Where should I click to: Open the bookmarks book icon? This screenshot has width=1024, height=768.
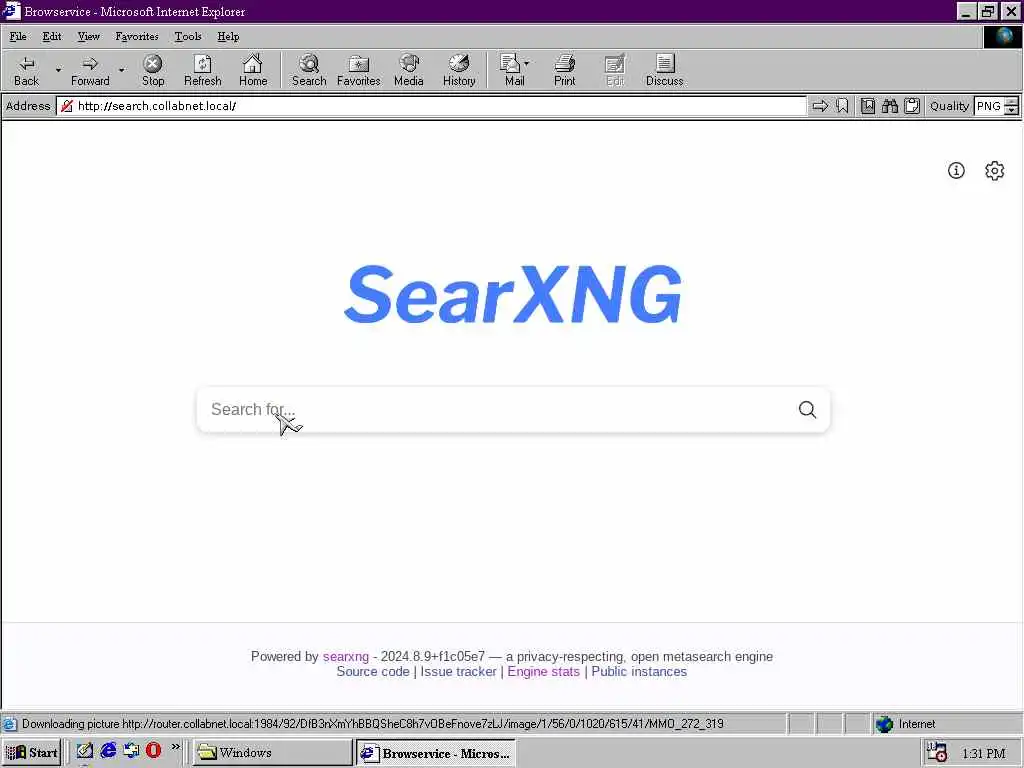[867, 106]
